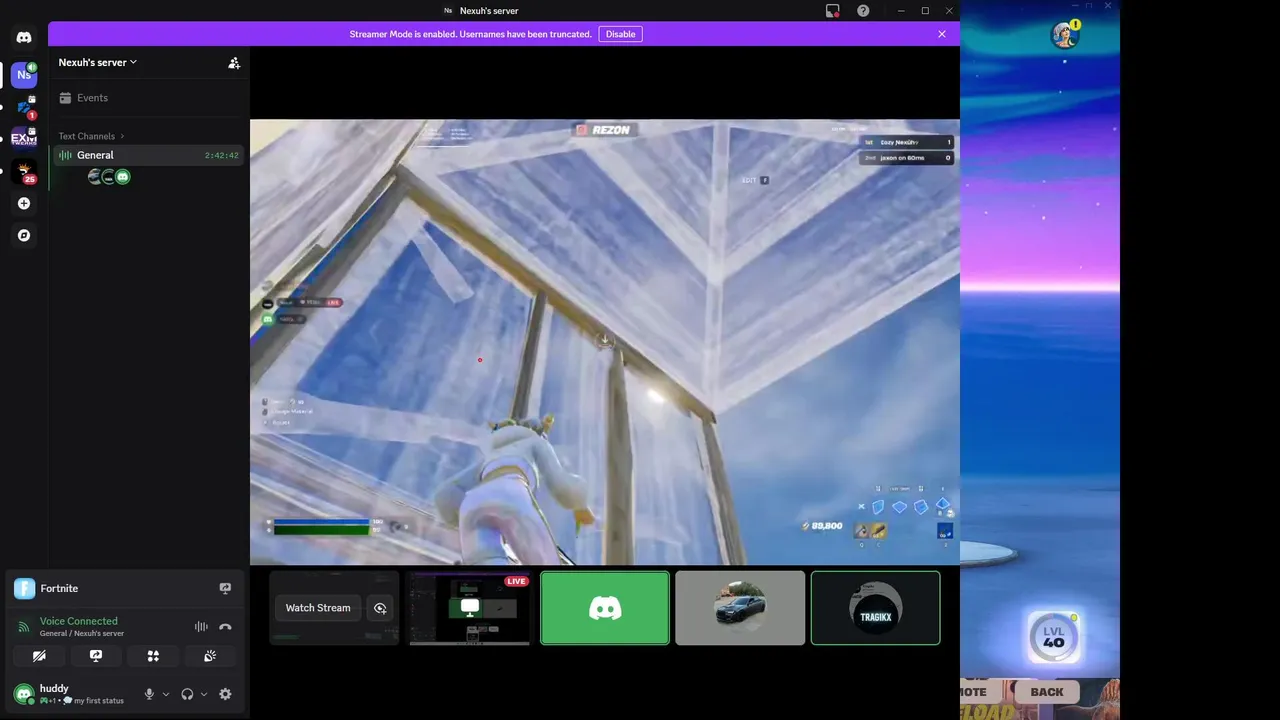
Task: Select the General voice channel
Action: coord(148,155)
